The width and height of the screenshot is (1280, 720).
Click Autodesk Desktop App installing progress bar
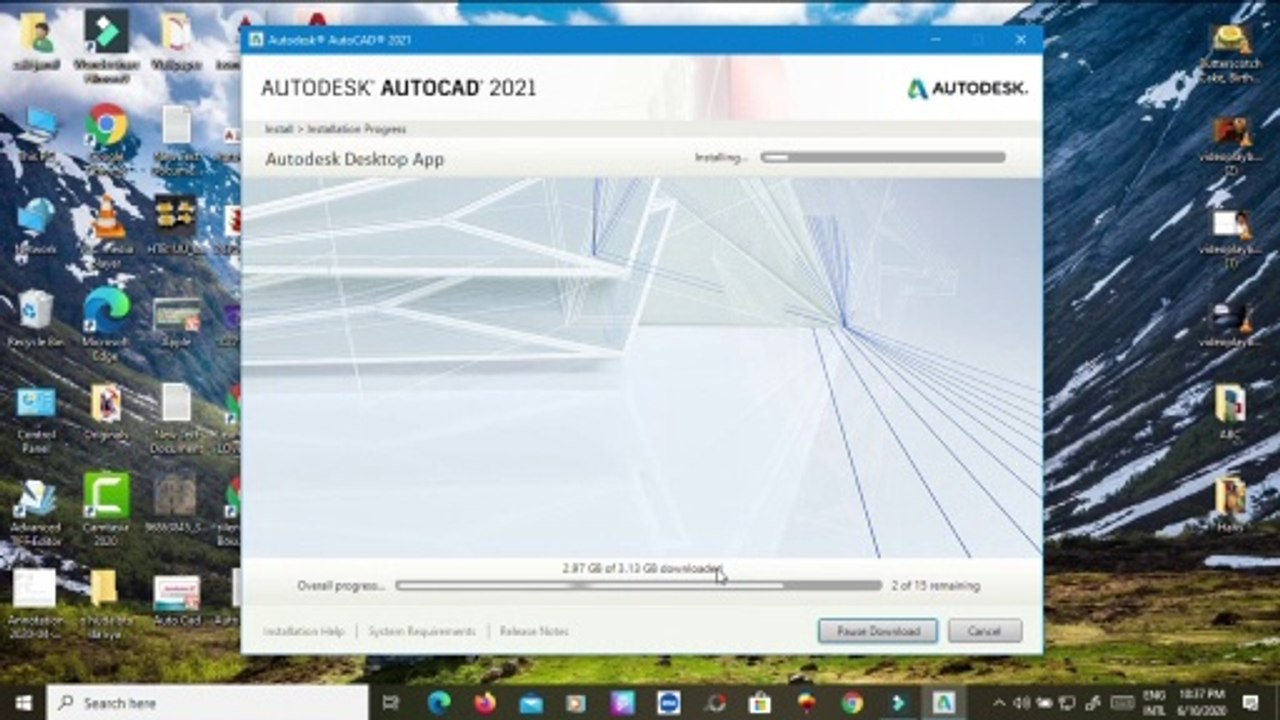[x=883, y=157]
